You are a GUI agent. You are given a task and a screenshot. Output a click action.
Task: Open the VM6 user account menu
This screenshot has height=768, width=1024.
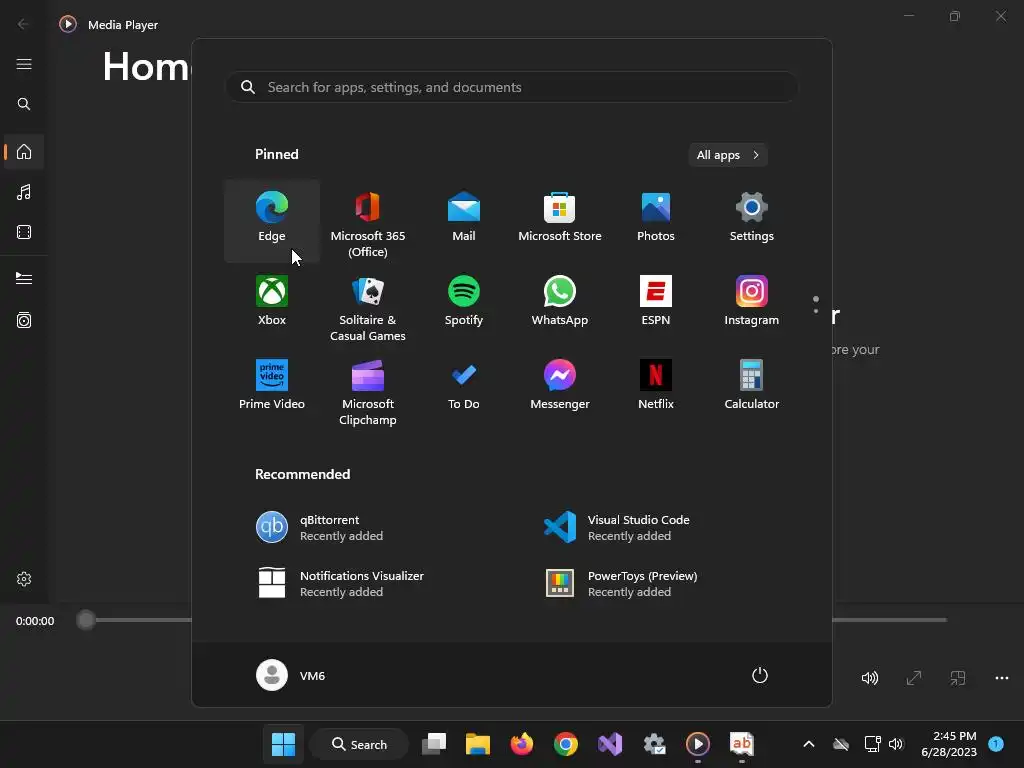pyautogui.click(x=291, y=675)
